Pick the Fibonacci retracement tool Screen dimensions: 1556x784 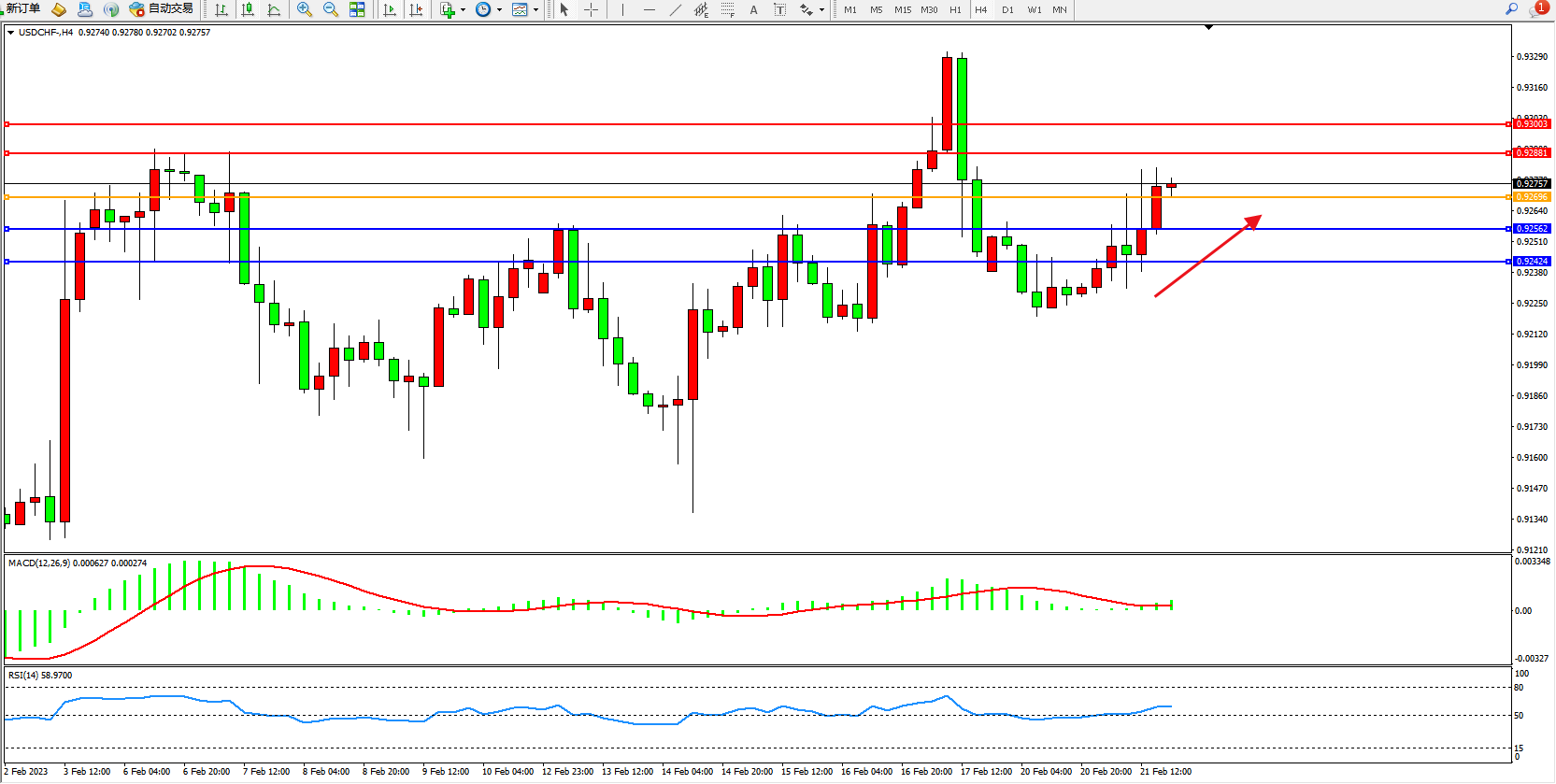tap(727, 9)
